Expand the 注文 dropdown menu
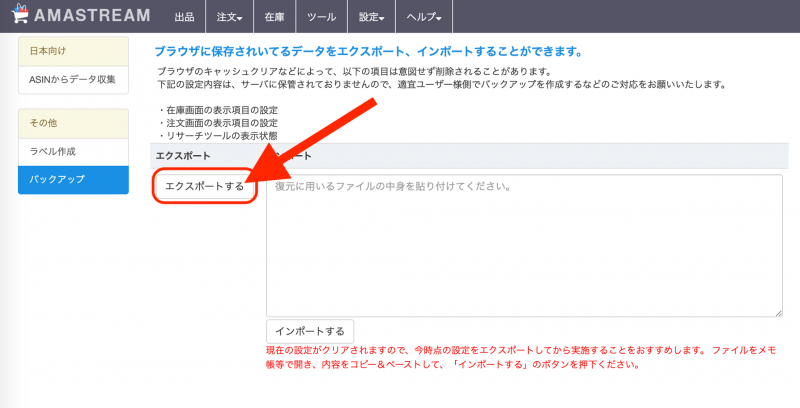This screenshot has width=800, height=408. [229, 17]
